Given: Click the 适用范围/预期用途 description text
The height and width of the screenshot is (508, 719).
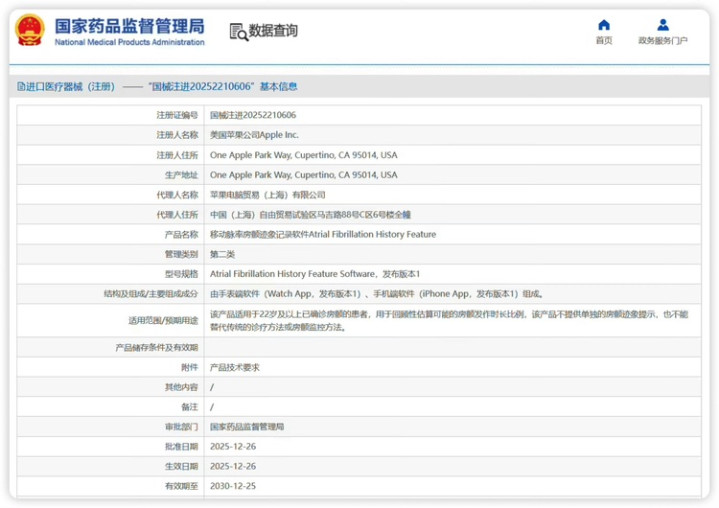Looking at the screenshot, I should (x=448, y=320).
